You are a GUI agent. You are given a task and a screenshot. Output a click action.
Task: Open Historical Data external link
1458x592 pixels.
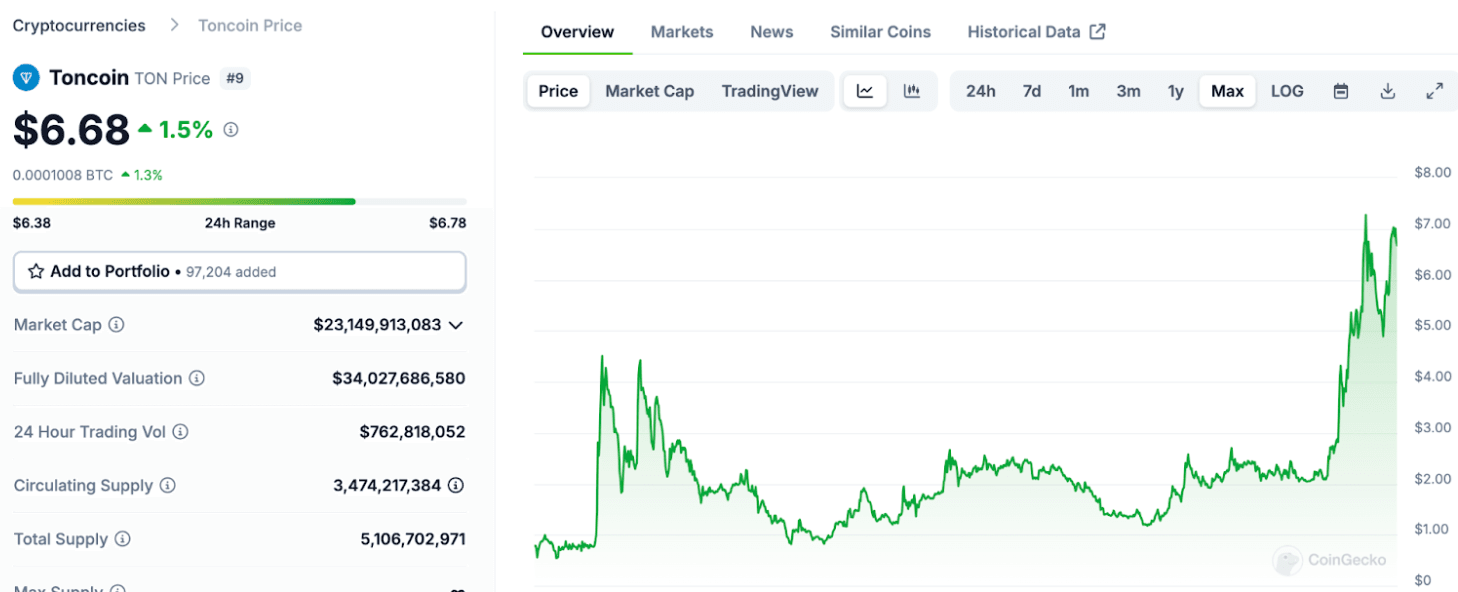[1036, 32]
